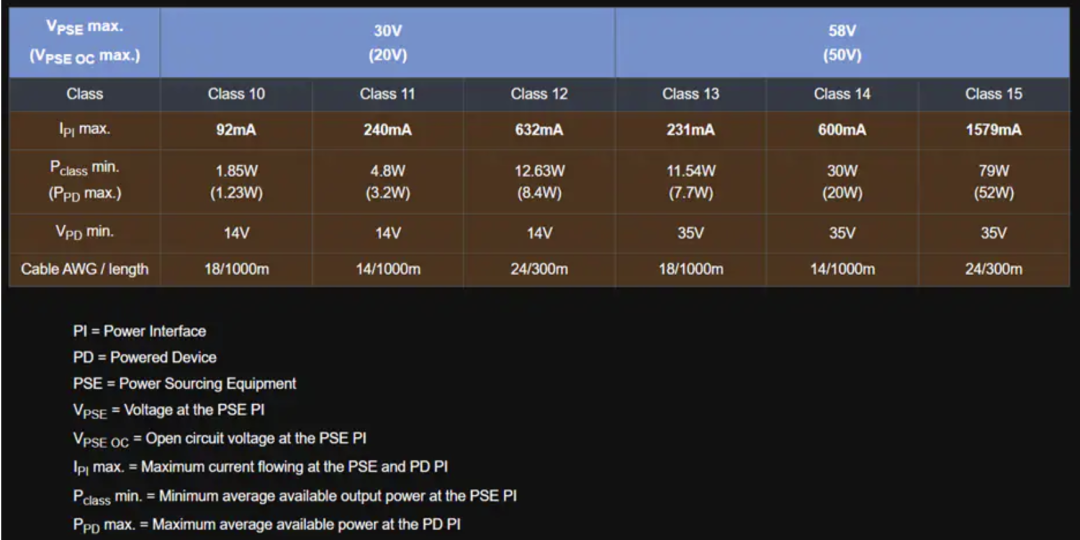Image resolution: width=1080 pixels, height=540 pixels.
Task: Select the 92mA current cell
Action: 236,130
